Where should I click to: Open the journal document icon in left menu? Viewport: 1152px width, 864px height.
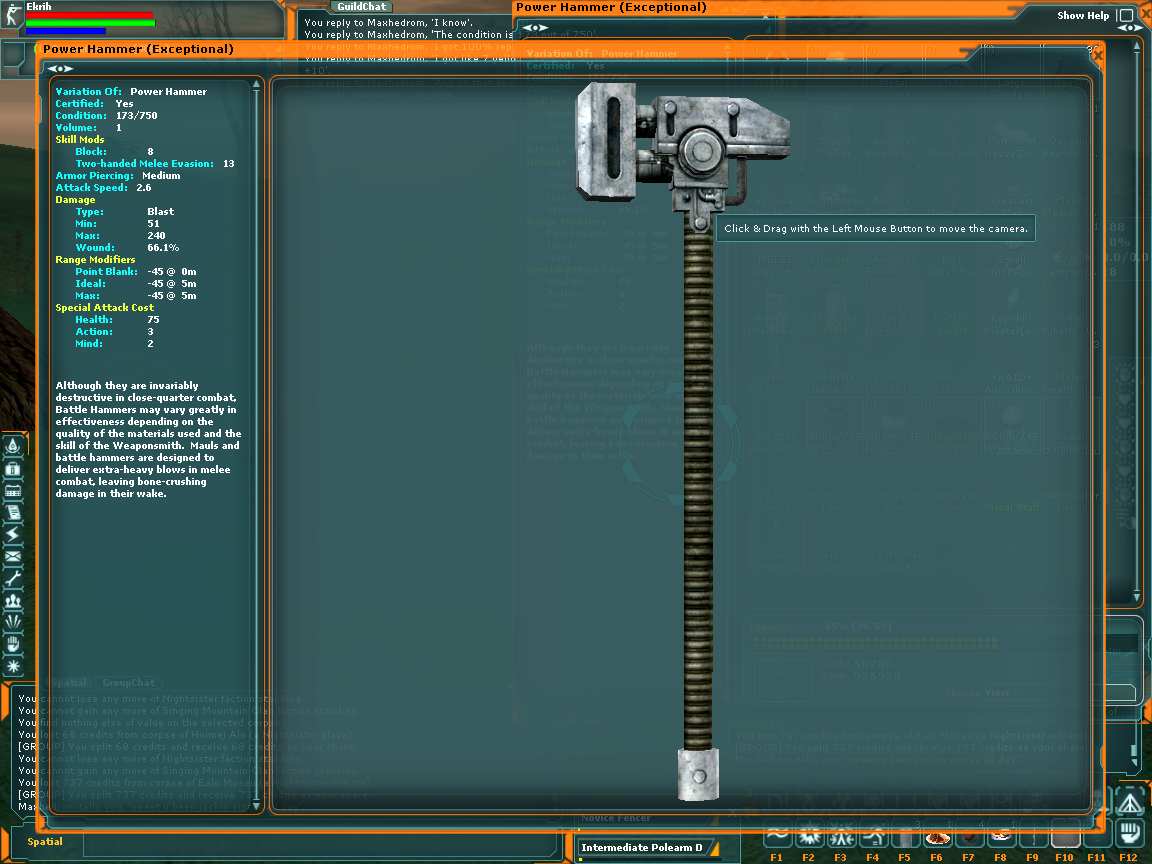click(x=13, y=513)
